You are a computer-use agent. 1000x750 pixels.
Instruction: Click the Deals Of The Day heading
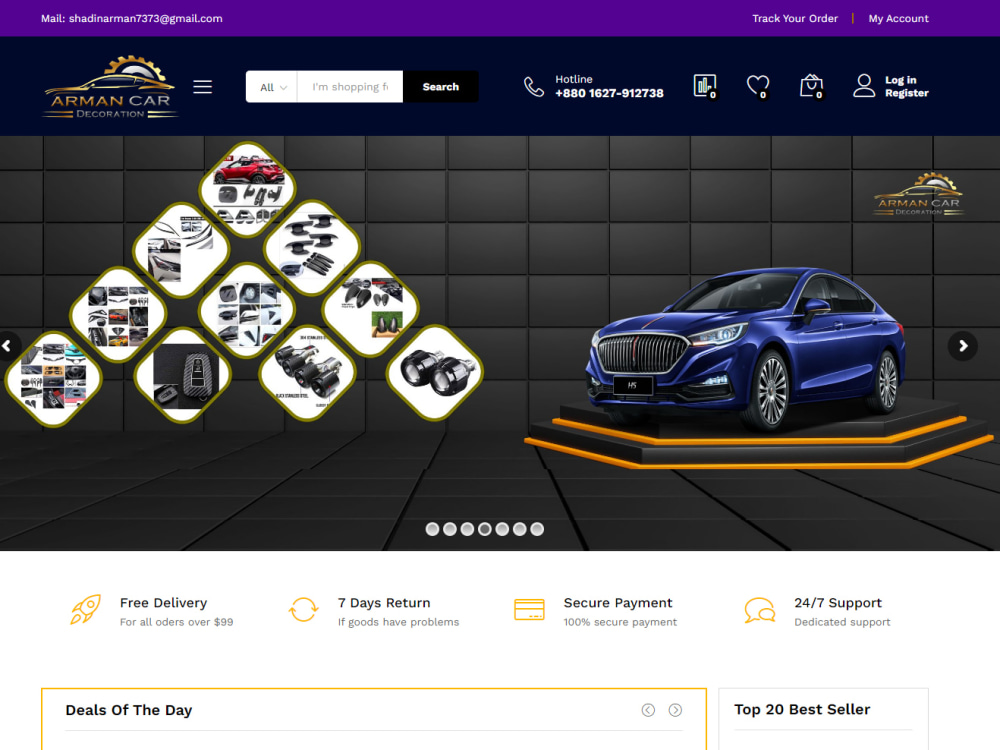tap(129, 710)
